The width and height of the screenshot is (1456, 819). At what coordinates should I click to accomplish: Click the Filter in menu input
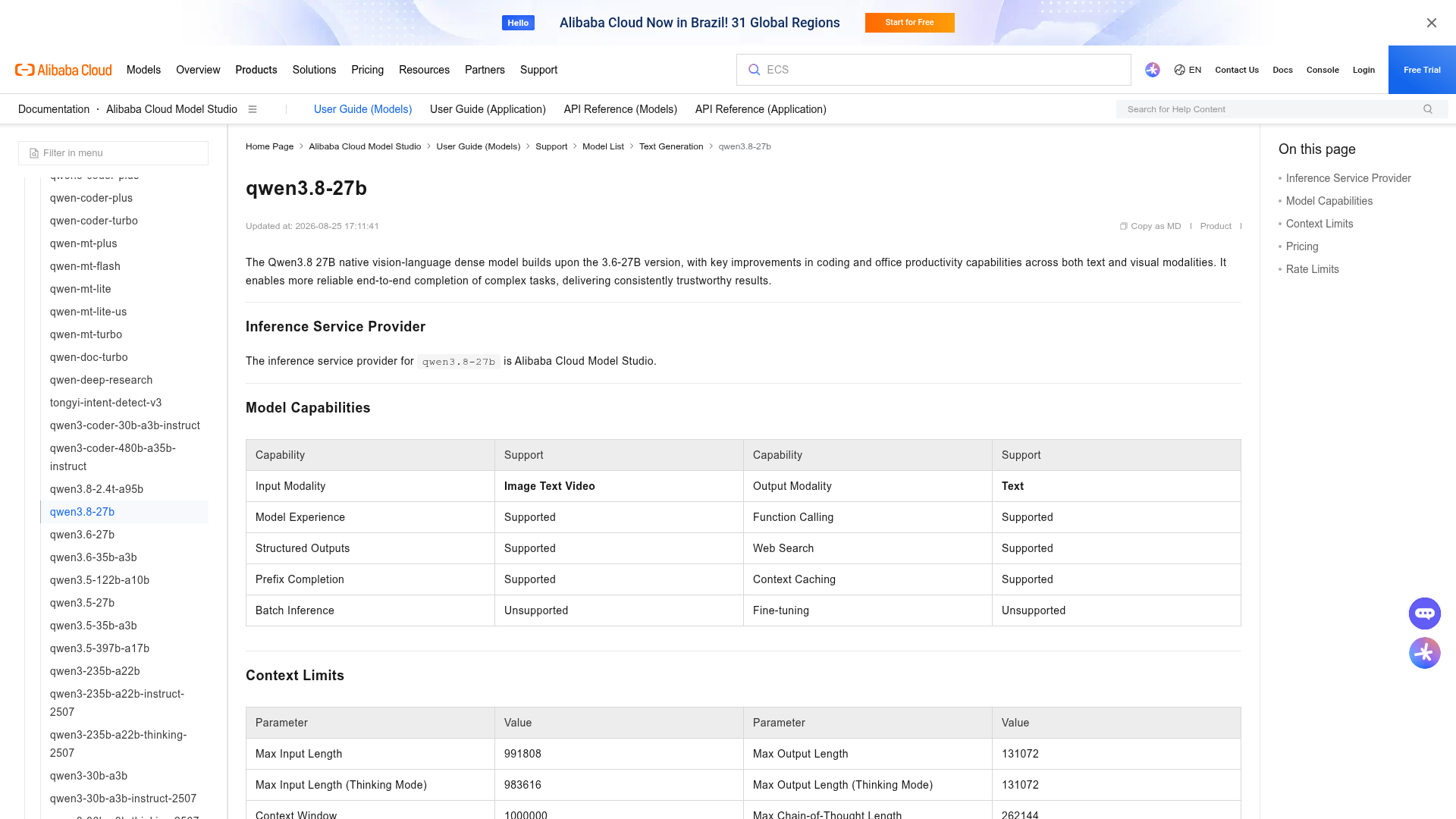[x=113, y=153]
